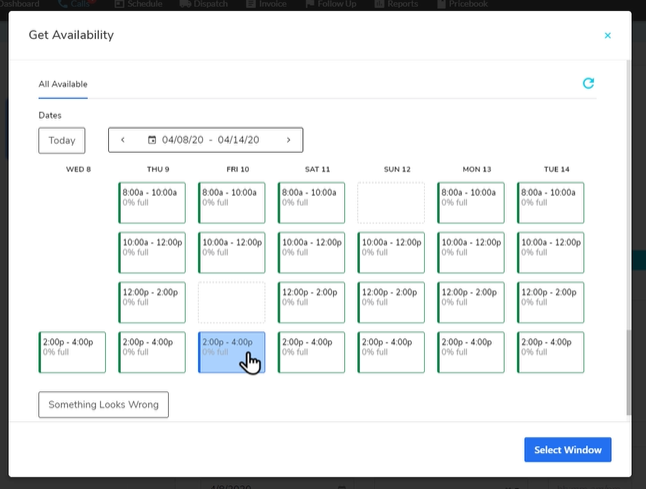Screen dimensions: 646x489
Task: Select Wednesday 2:00p - 4:00p slot
Action: [72, 352]
